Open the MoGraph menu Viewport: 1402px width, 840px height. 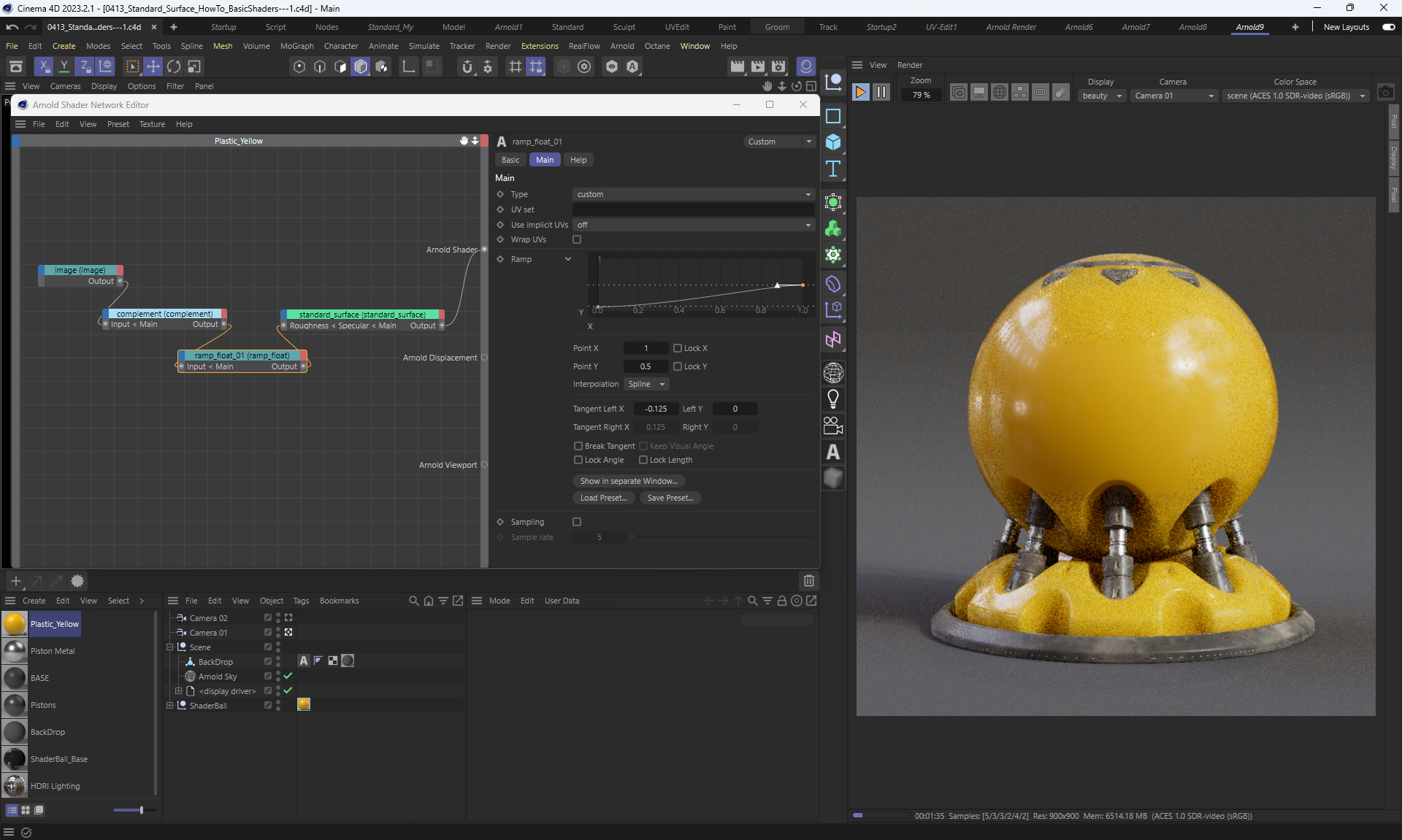point(296,46)
